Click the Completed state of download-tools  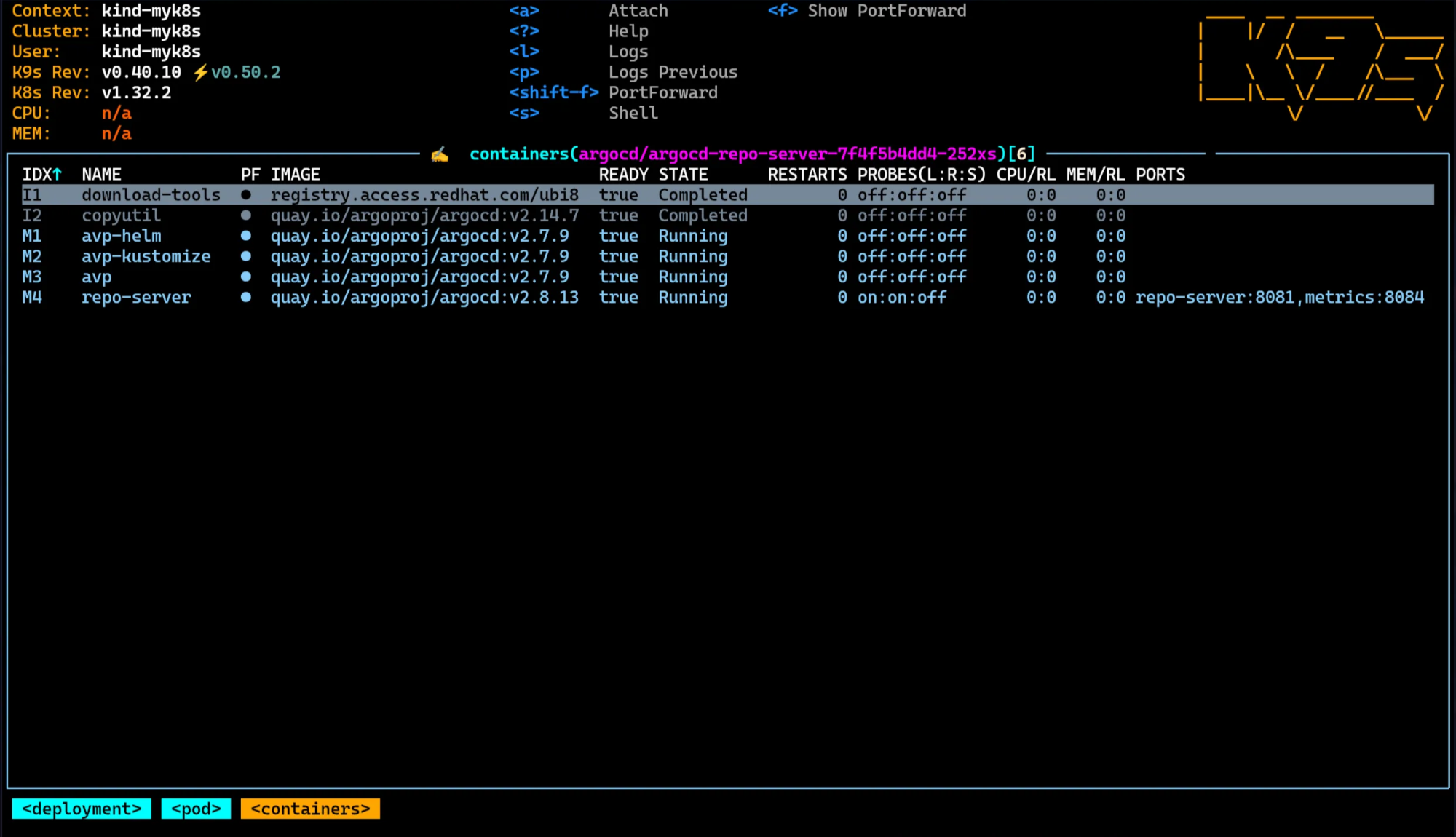pos(703,195)
